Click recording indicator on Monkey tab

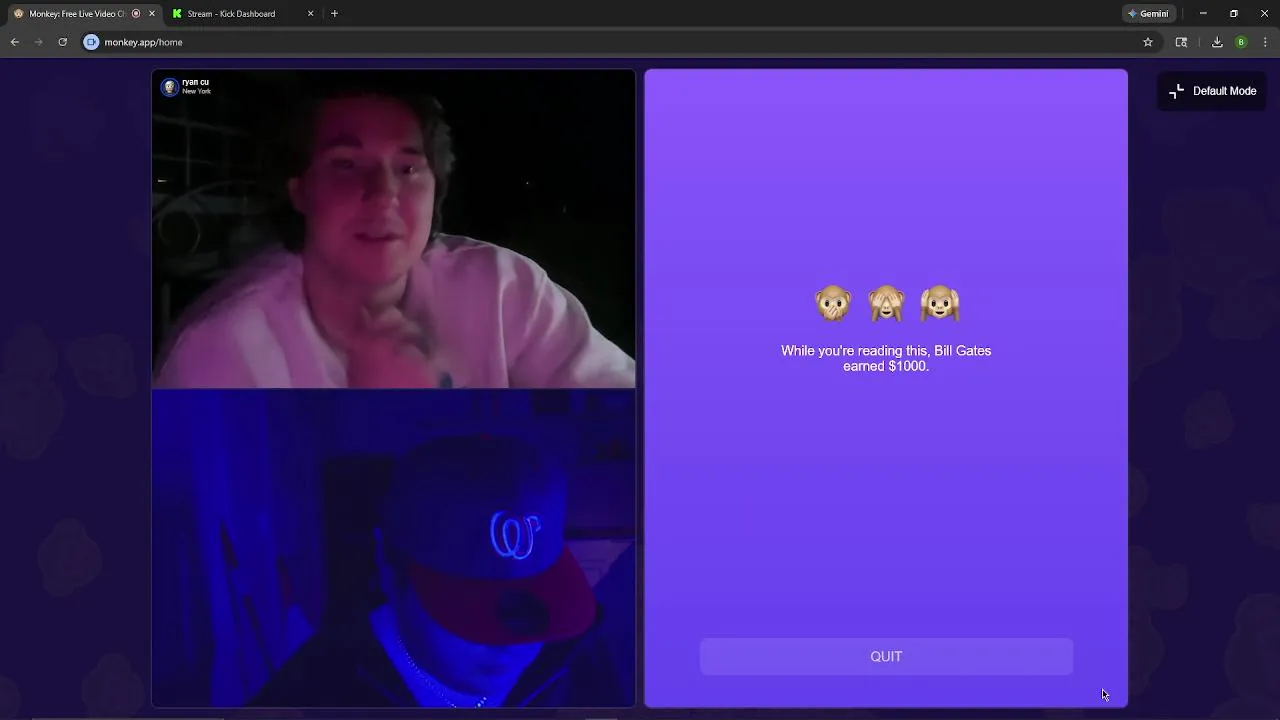pos(136,14)
